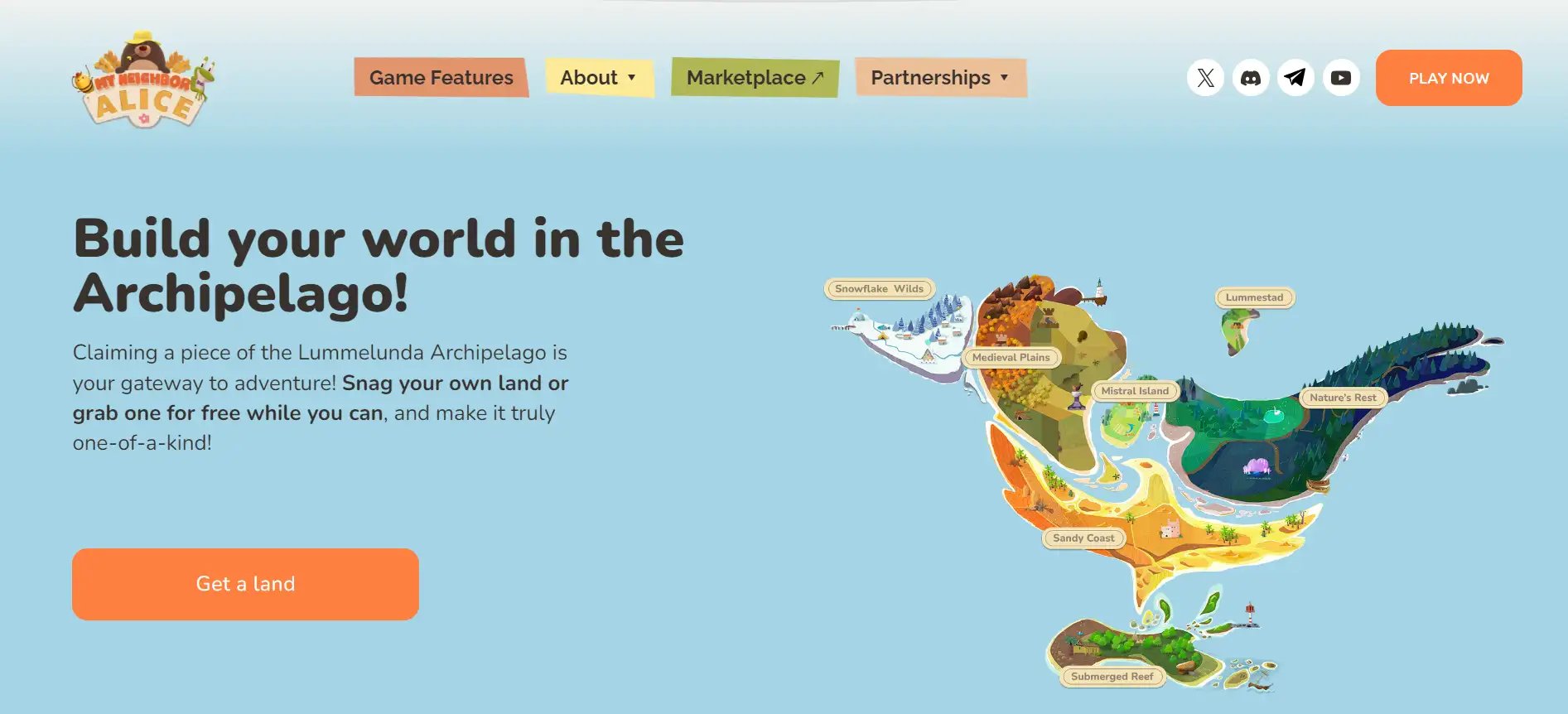Open the X (Twitter) social icon
Viewport: 1568px width, 714px height.
coord(1205,78)
